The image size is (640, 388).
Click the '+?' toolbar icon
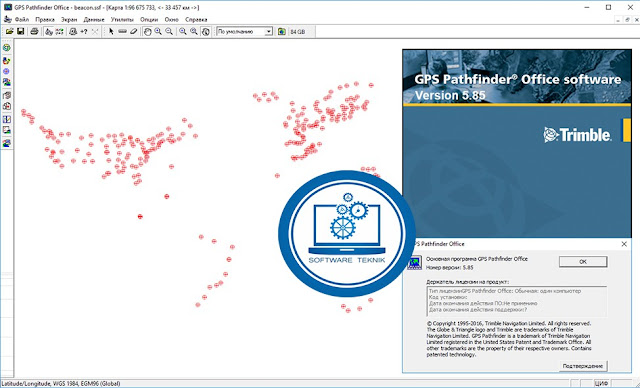coord(84,31)
